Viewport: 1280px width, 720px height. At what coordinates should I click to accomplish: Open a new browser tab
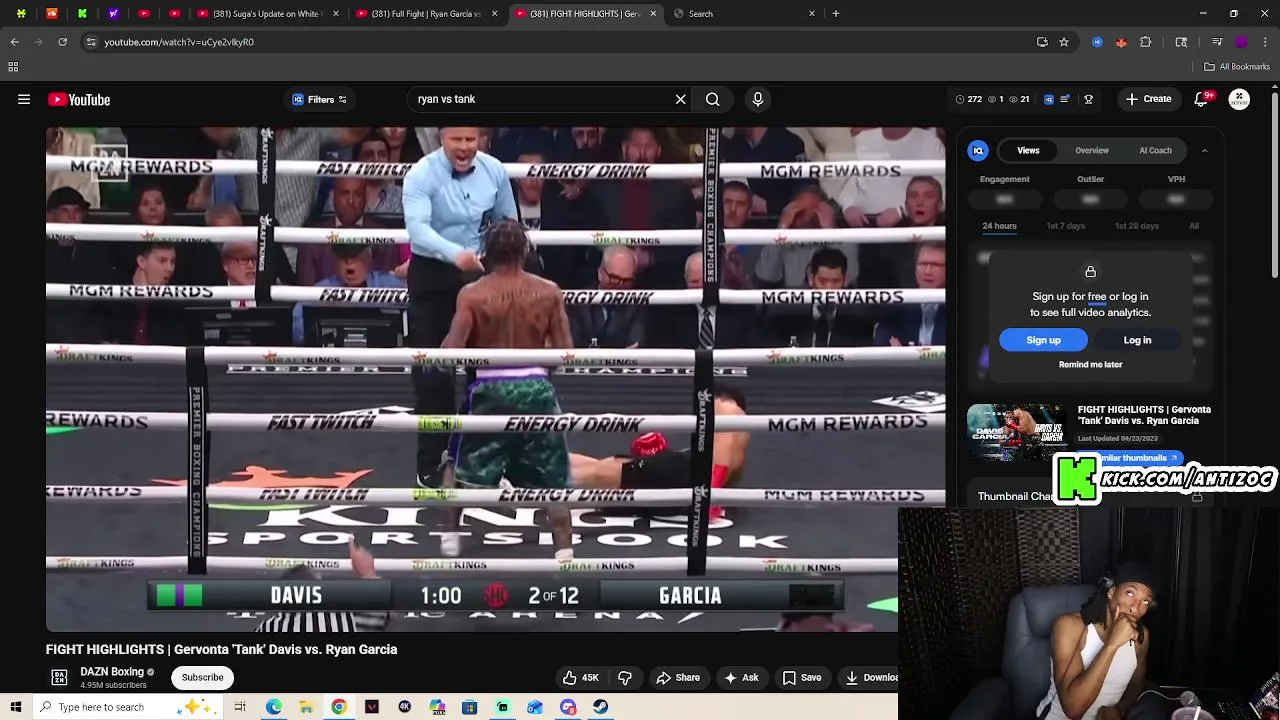click(x=836, y=14)
